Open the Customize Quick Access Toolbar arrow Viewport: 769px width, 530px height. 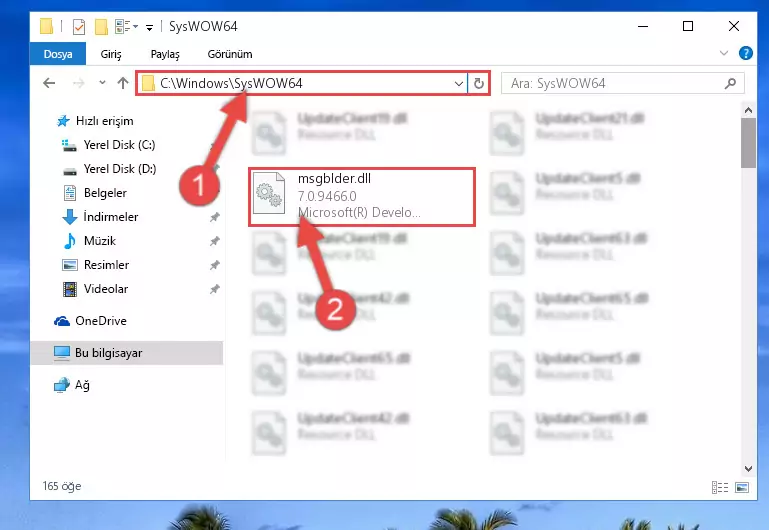point(149,27)
